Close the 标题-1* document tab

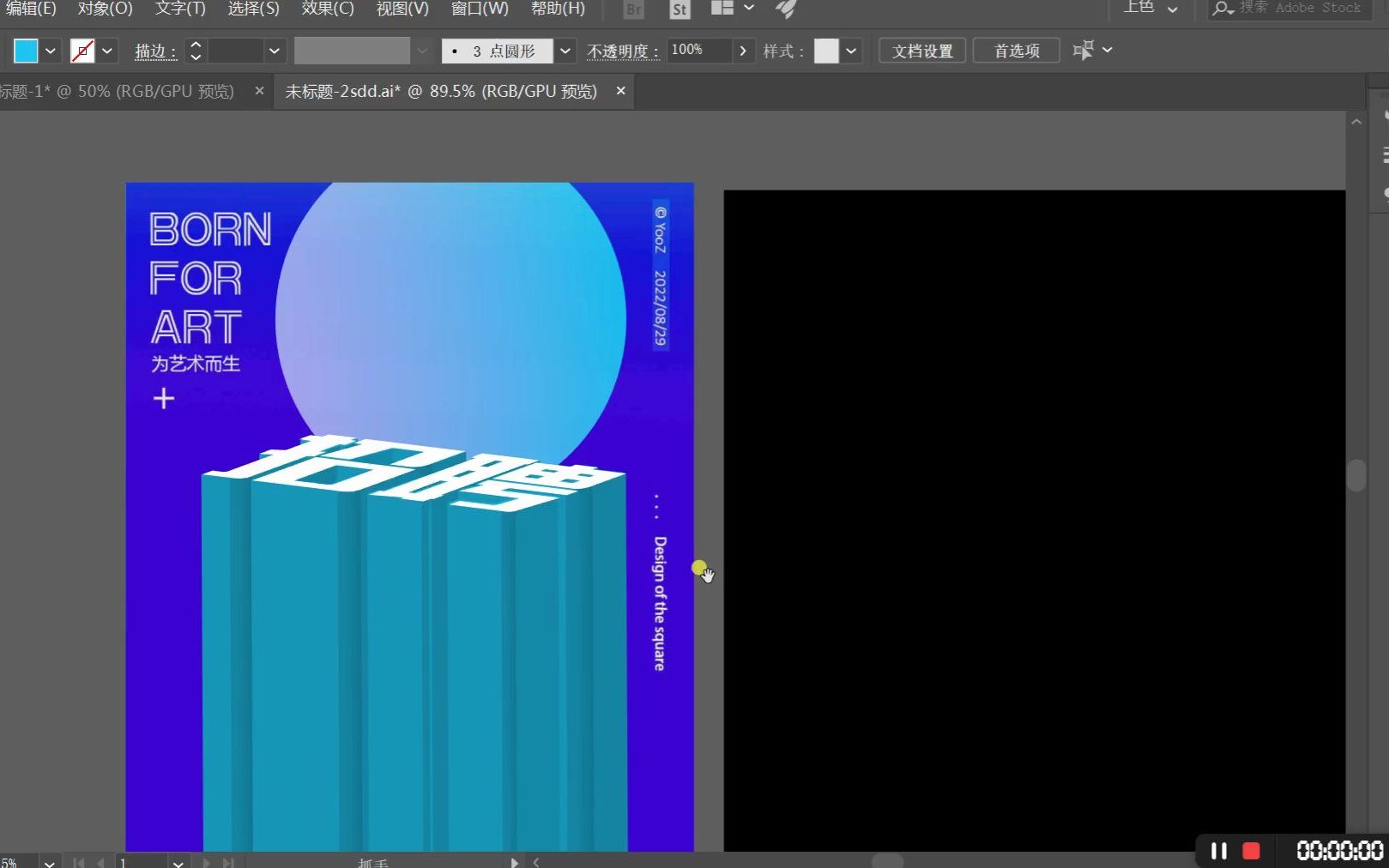[259, 90]
